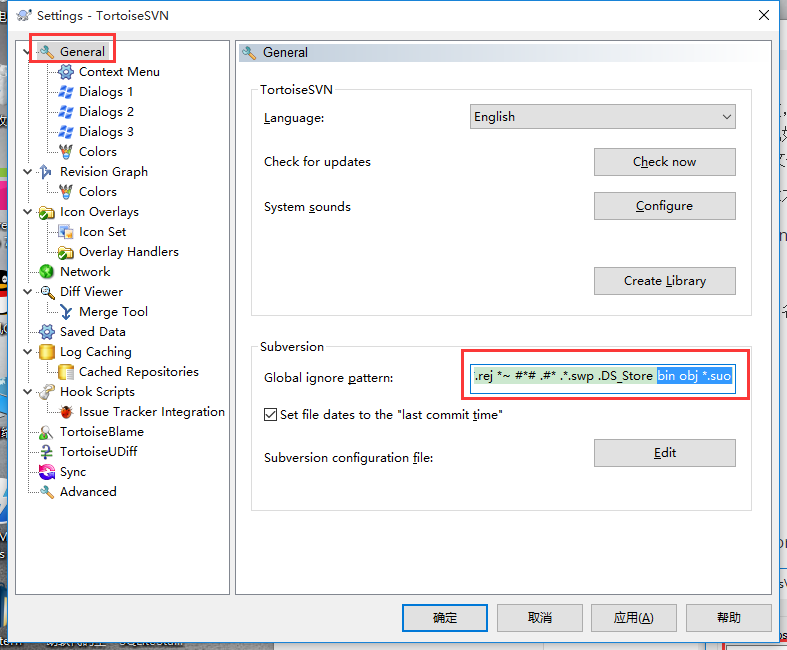Select Context Menu settings page

(x=119, y=72)
